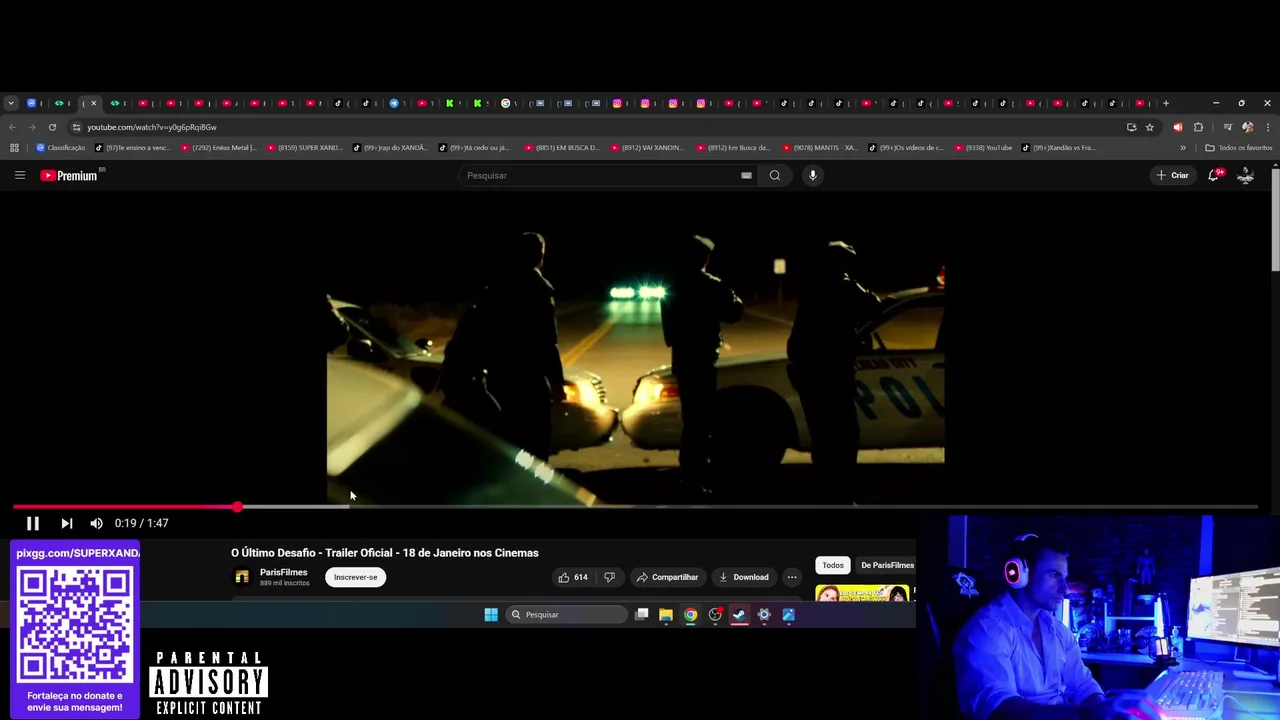Close the active tab with its X
Image resolution: width=1280 pixels, height=720 pixels.
click(93, 103)
